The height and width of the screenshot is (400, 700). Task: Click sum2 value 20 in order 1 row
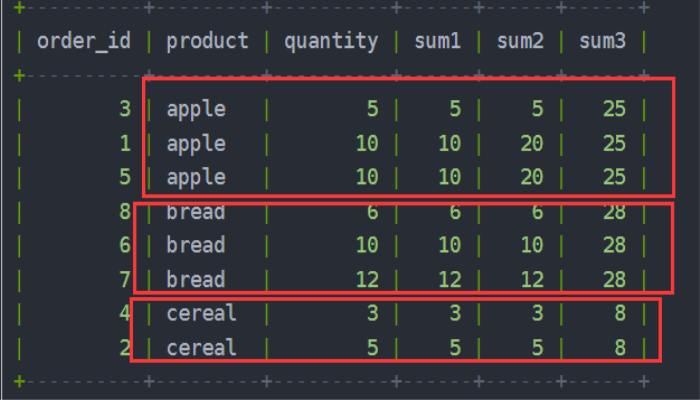[x=532, y=143]
